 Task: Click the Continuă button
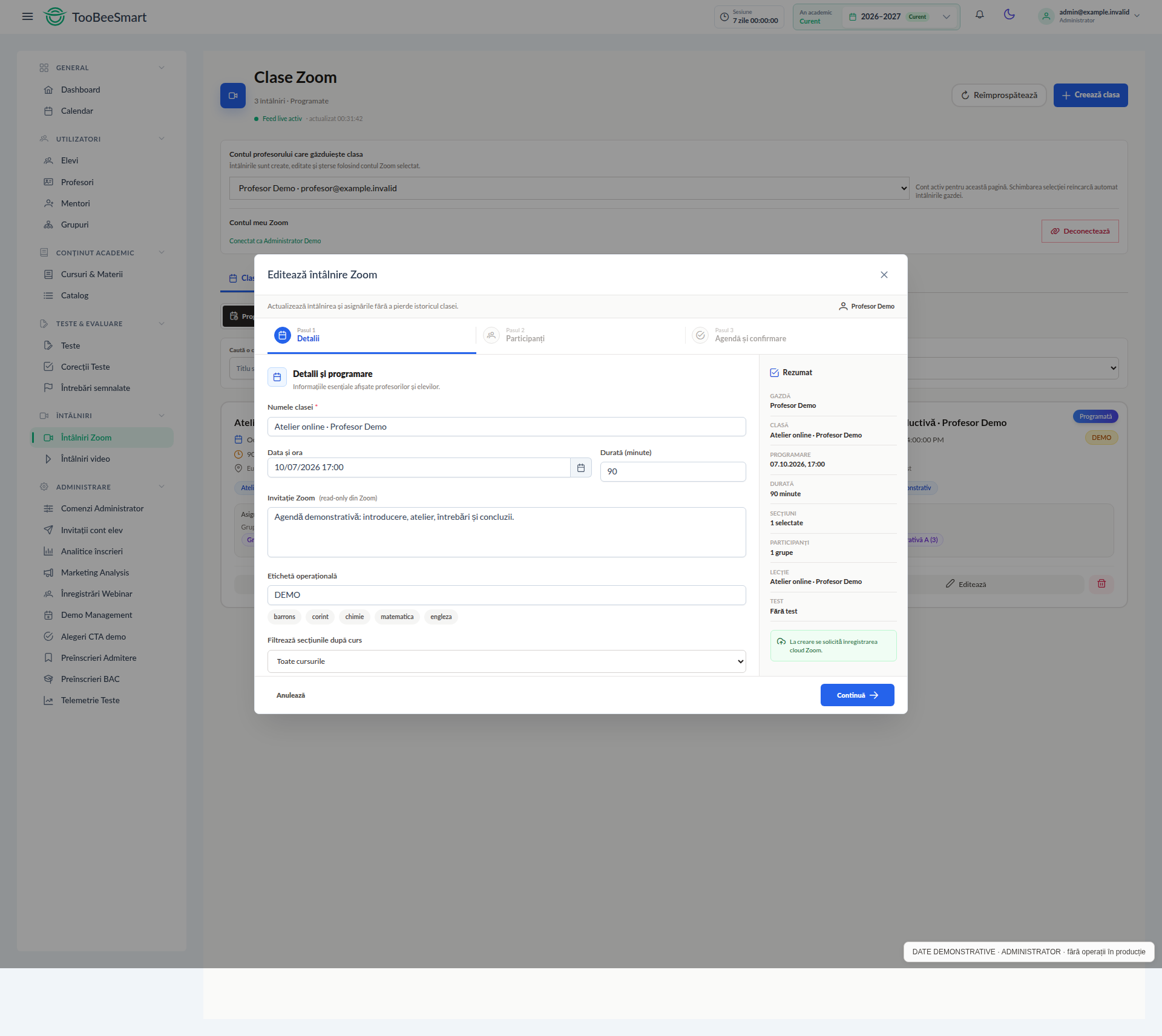click(857, 695)
